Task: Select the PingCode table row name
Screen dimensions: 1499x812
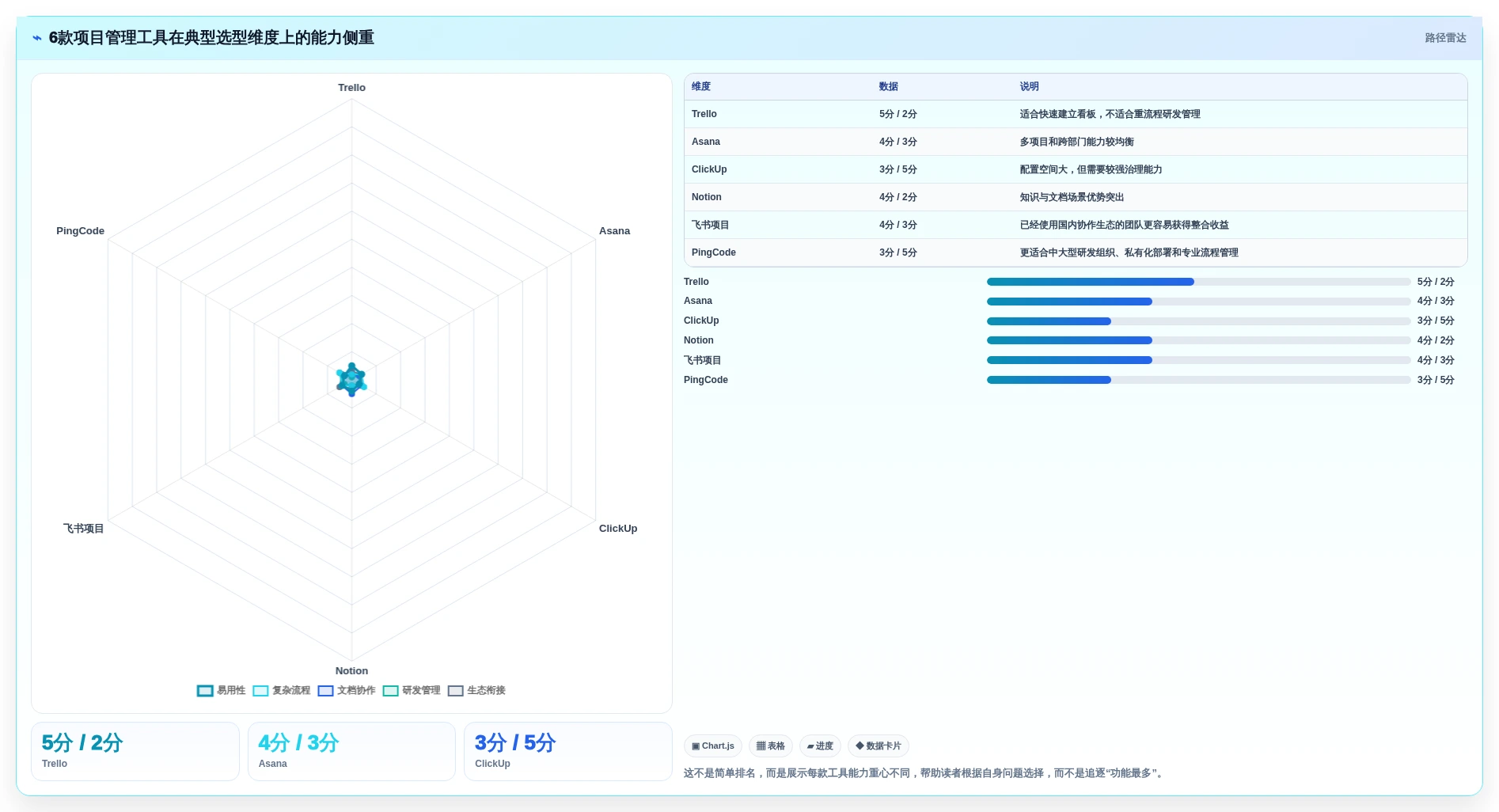Action: 714,252
